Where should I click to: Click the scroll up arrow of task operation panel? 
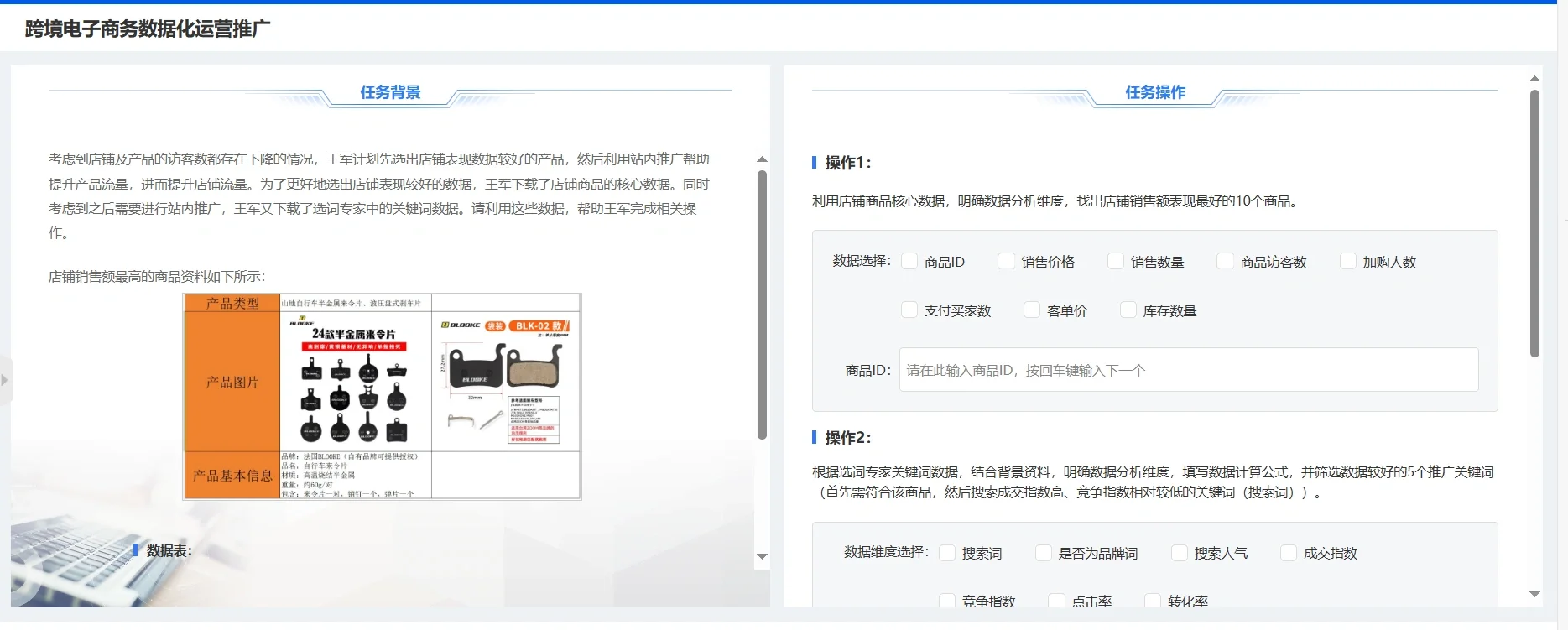pos(1534,79)
